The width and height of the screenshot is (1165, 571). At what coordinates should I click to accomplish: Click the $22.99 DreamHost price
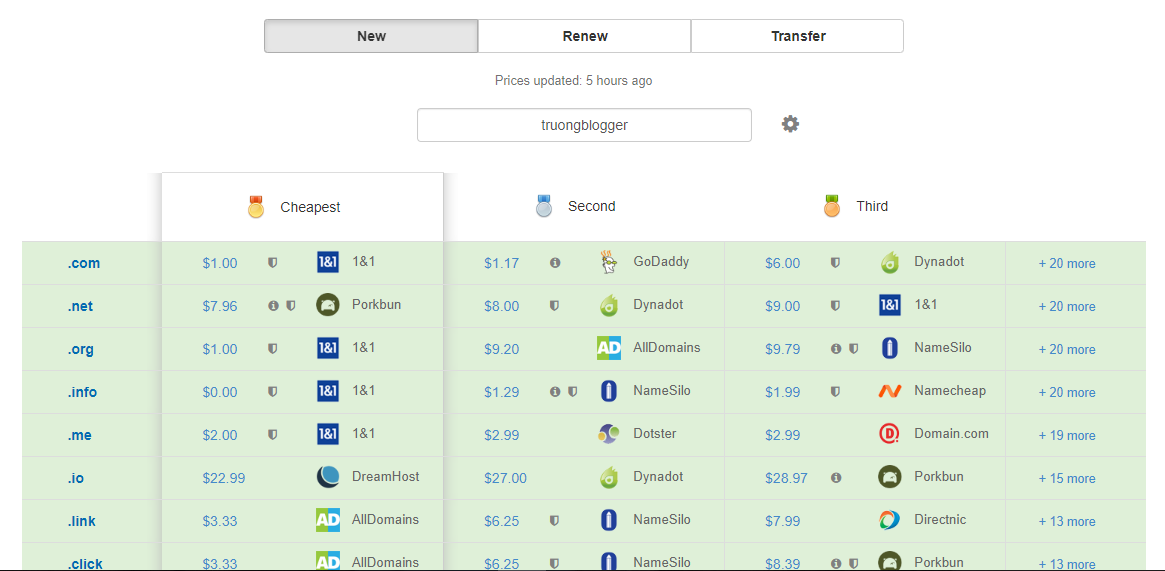pos(224,478)
